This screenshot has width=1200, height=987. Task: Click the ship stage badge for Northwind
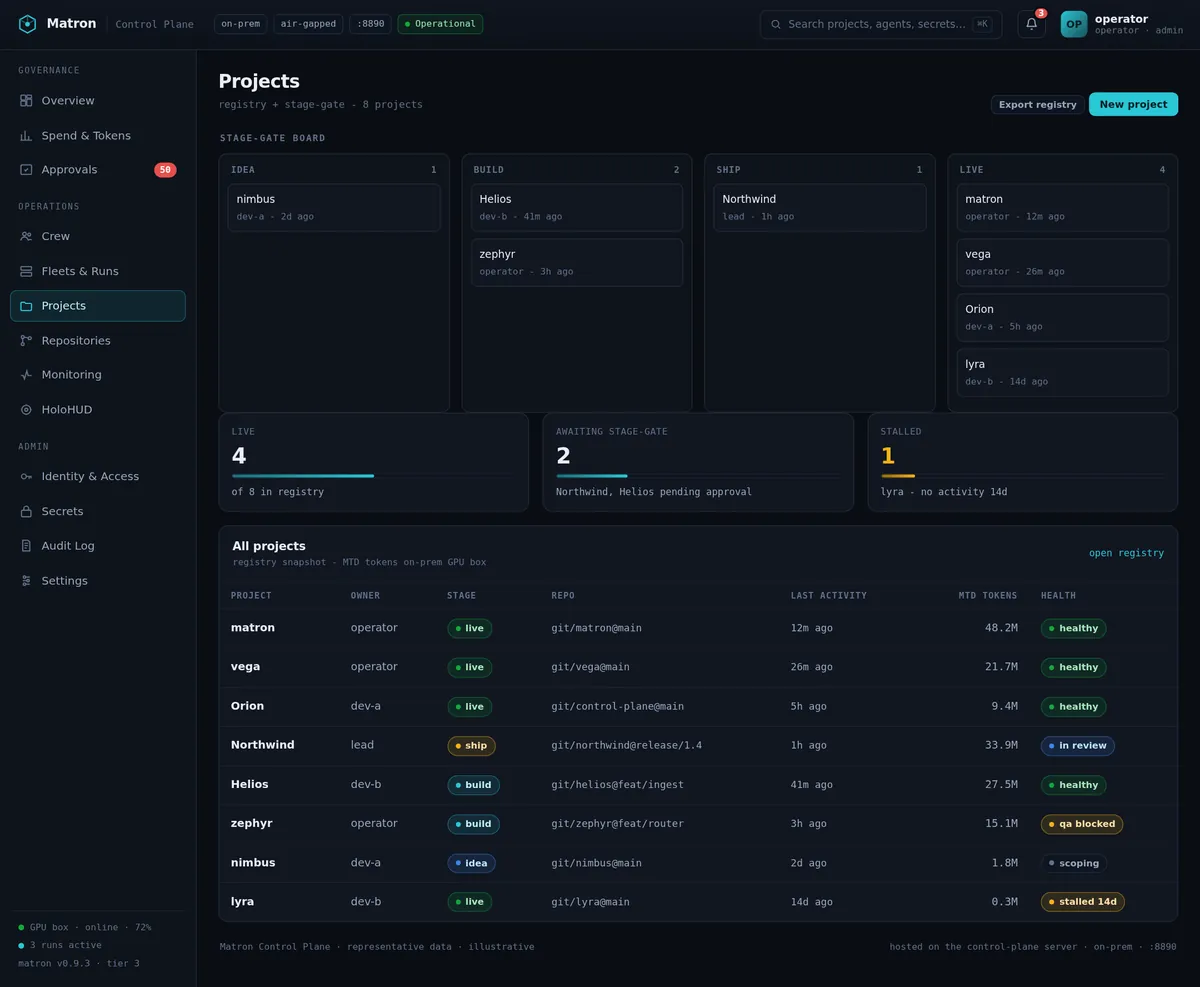pyautogui.click(x=471, y=746)
